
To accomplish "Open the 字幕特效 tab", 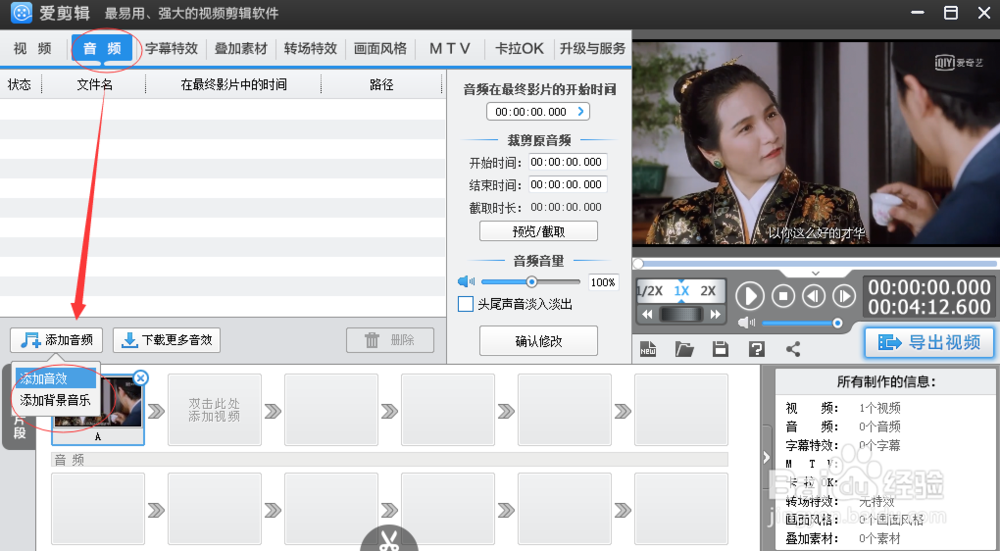I will (172, 48).
